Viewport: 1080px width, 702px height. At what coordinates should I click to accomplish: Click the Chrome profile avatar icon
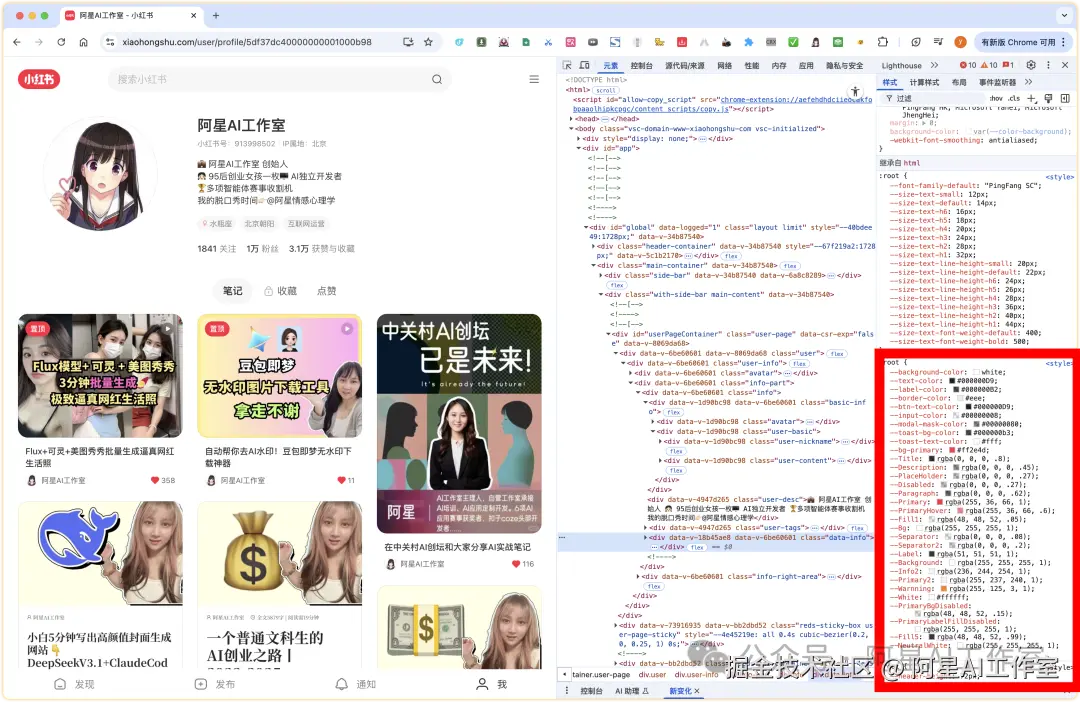(960, 42)
